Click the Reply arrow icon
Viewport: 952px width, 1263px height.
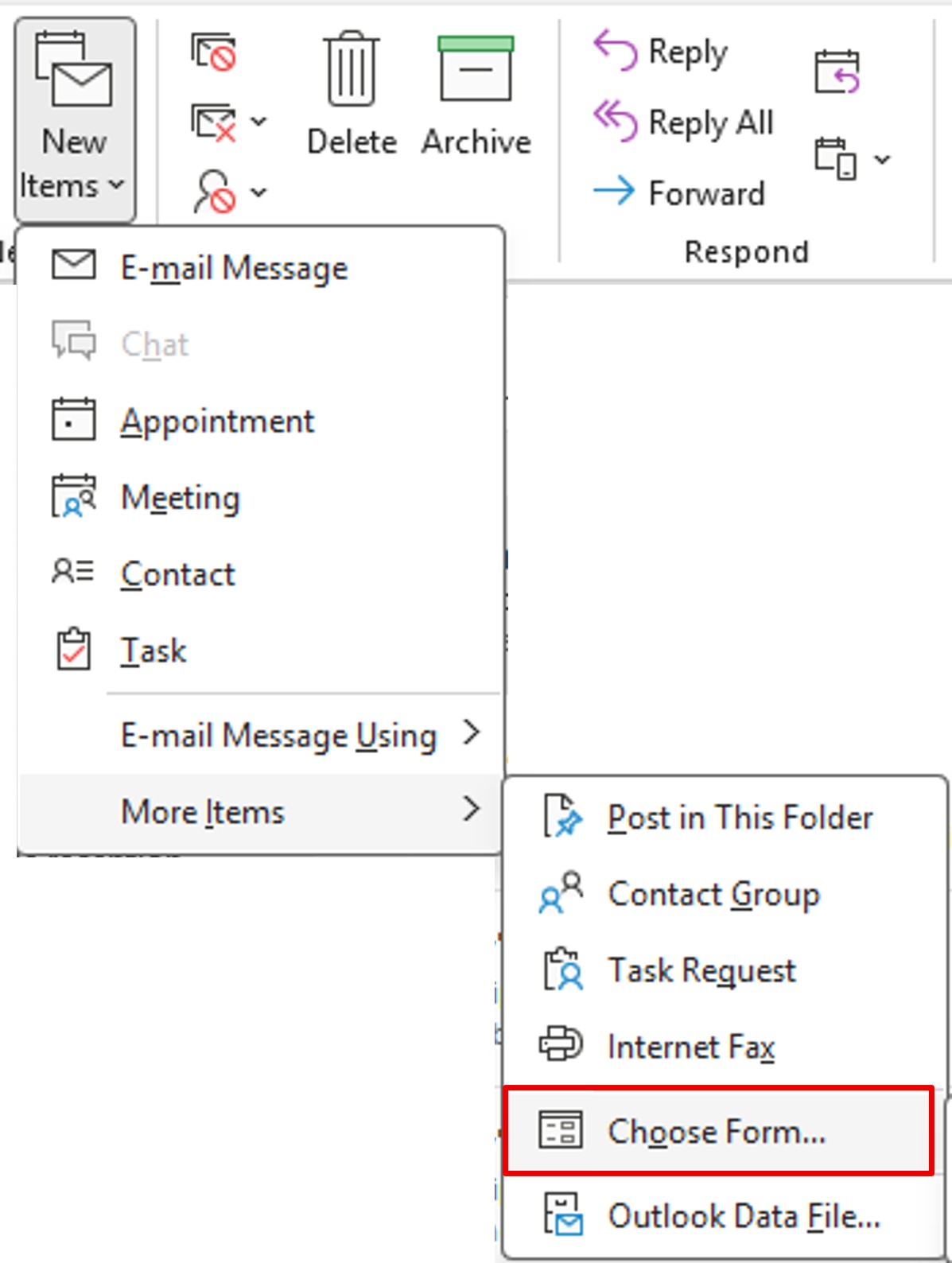(x=615, y=51)
